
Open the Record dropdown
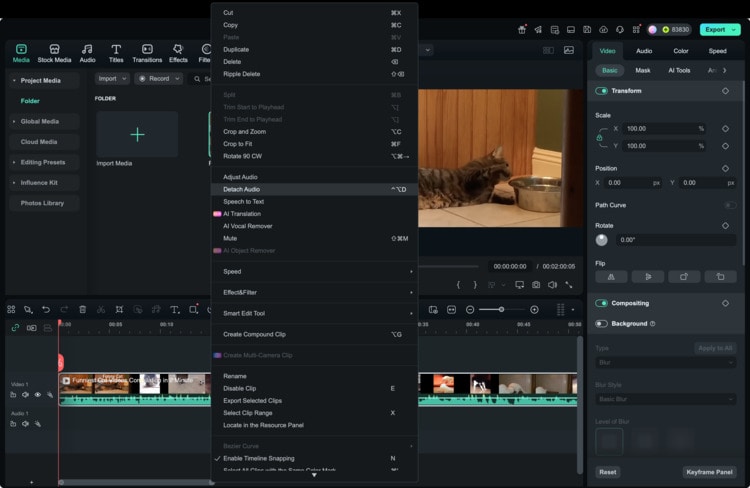159,78
